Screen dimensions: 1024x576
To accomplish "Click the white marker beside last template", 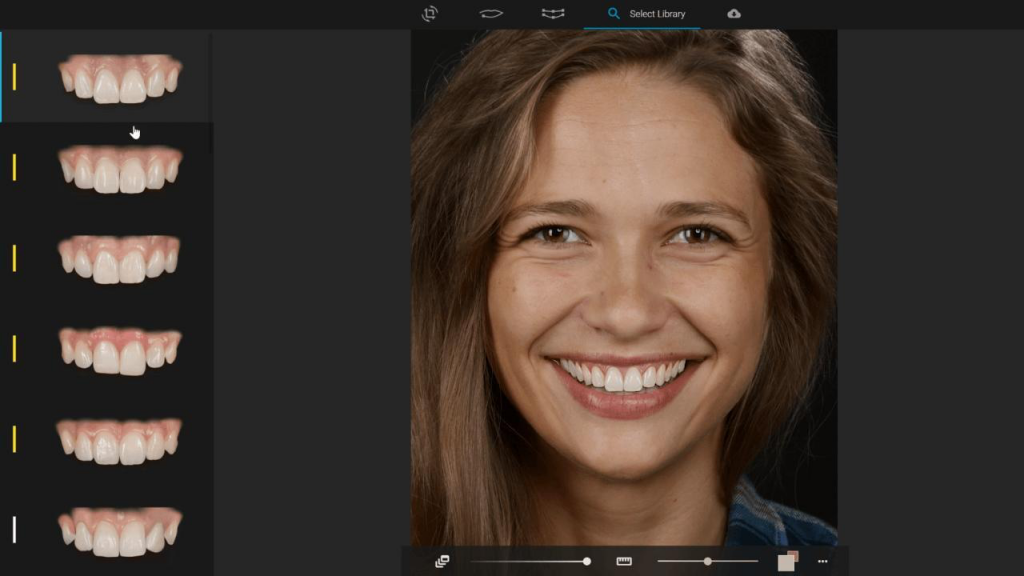I will point(14,529).
